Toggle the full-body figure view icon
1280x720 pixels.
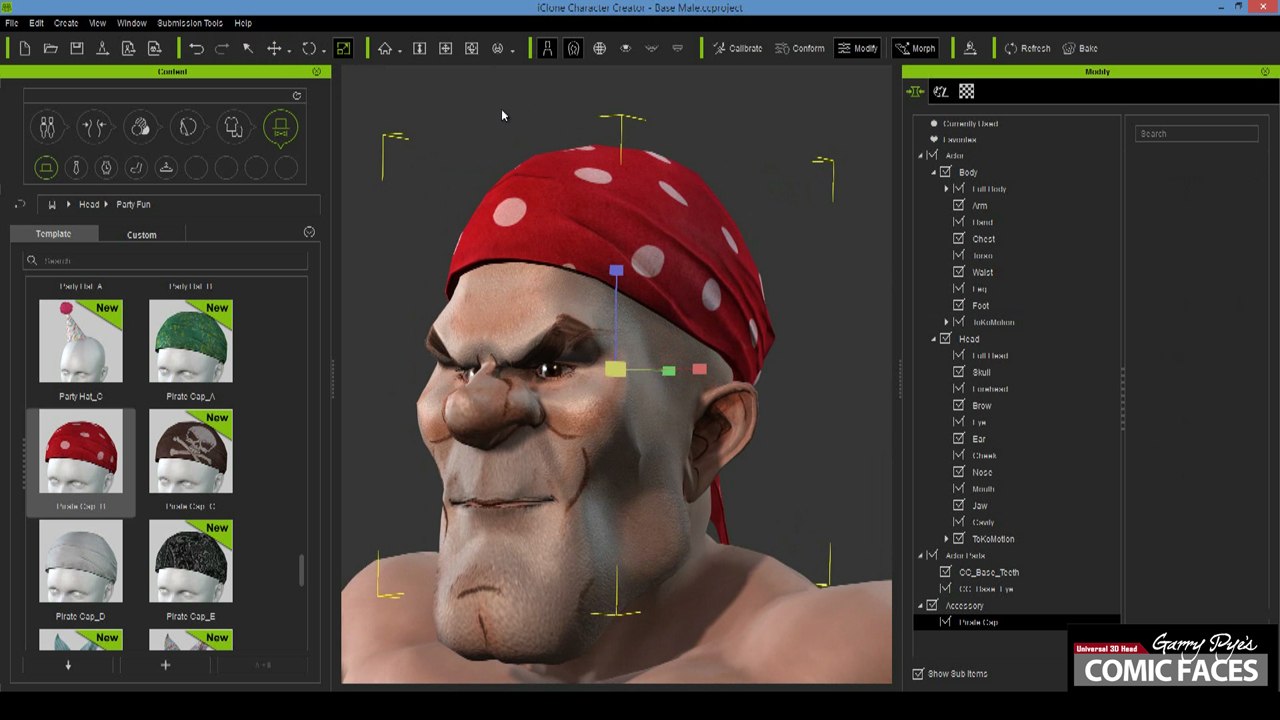pos(547,48)
